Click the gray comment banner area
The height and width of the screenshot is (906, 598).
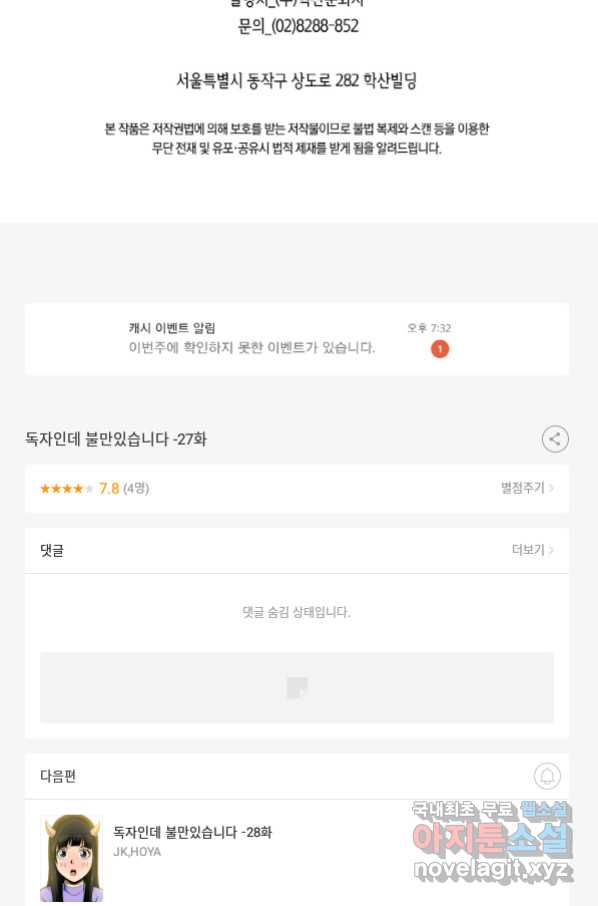(296, 688)
